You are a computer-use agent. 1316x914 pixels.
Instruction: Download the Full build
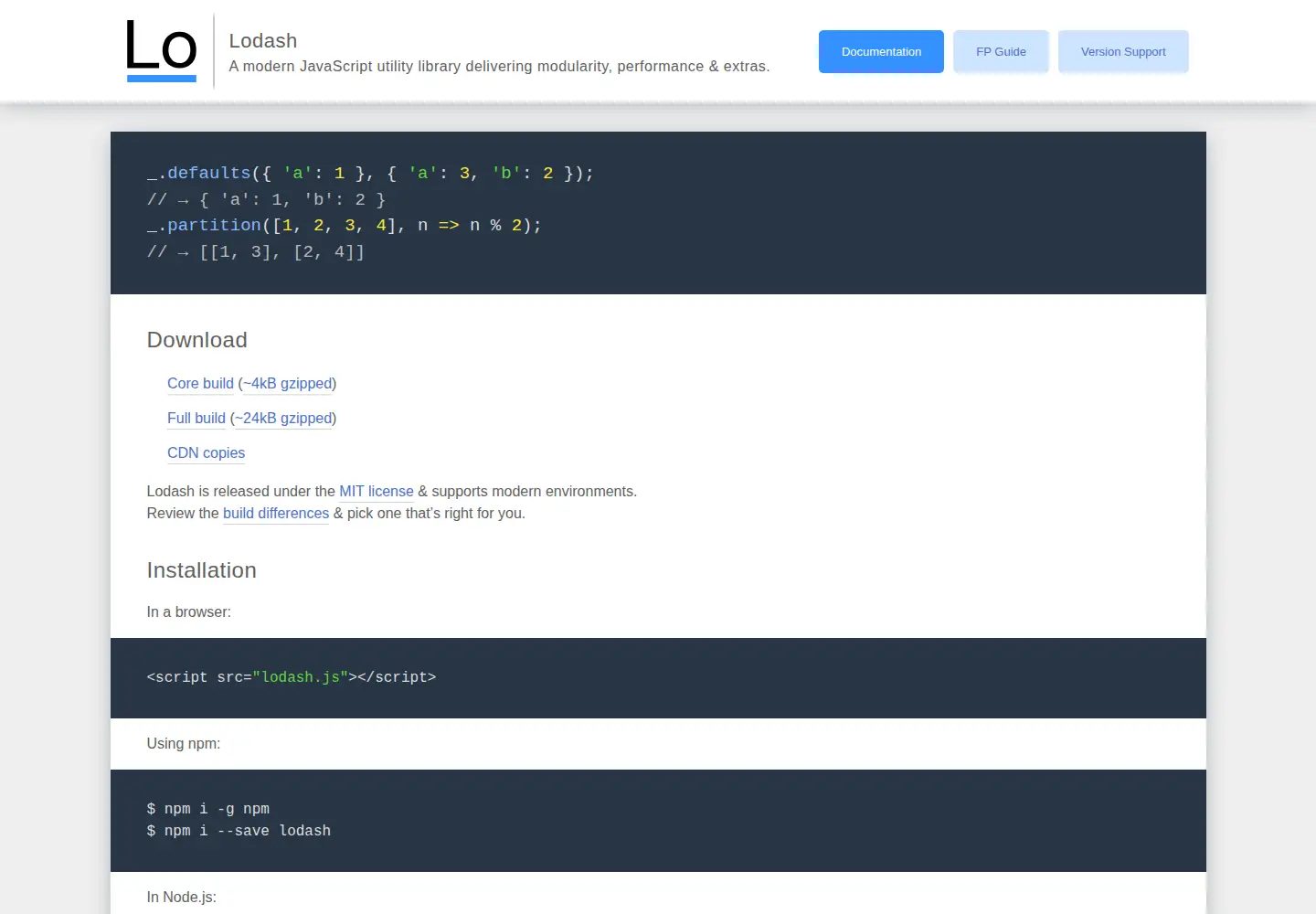click(x=196, y=419)
